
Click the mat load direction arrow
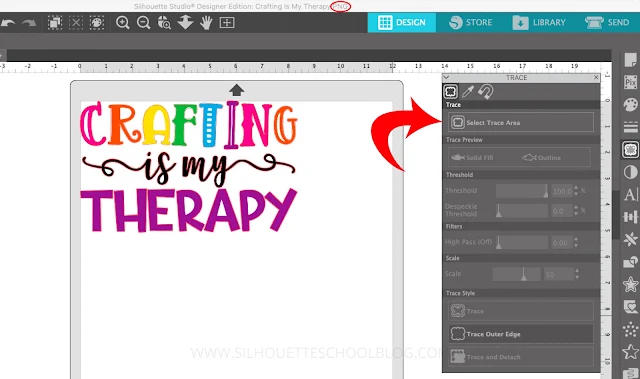(236, 90)
